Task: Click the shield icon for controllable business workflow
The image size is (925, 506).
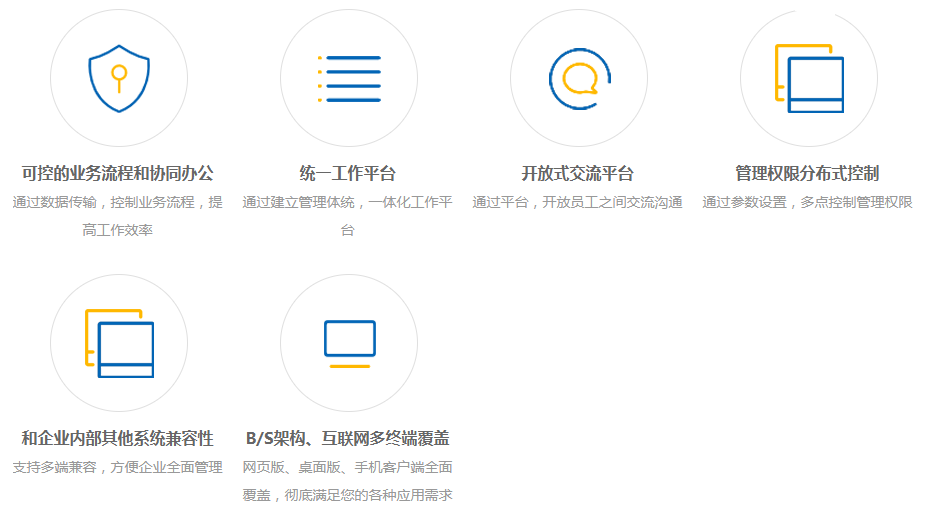Action: (118, 78)
